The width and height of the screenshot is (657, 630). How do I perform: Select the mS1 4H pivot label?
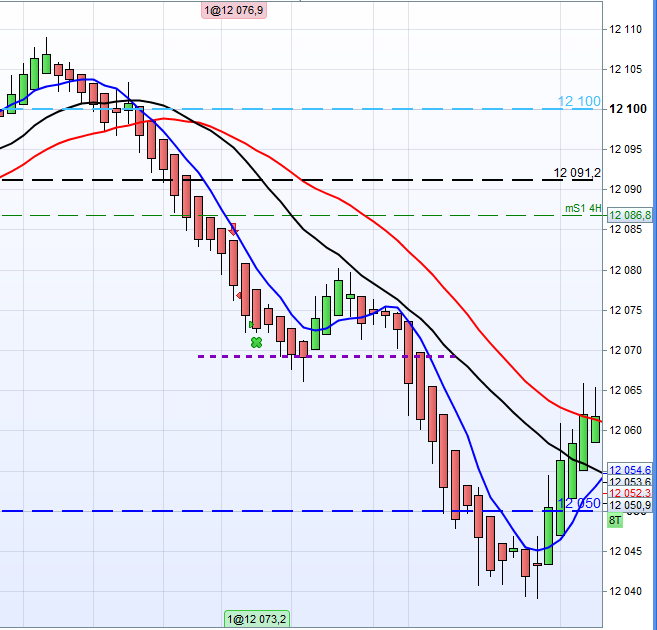tap(583, 208)
